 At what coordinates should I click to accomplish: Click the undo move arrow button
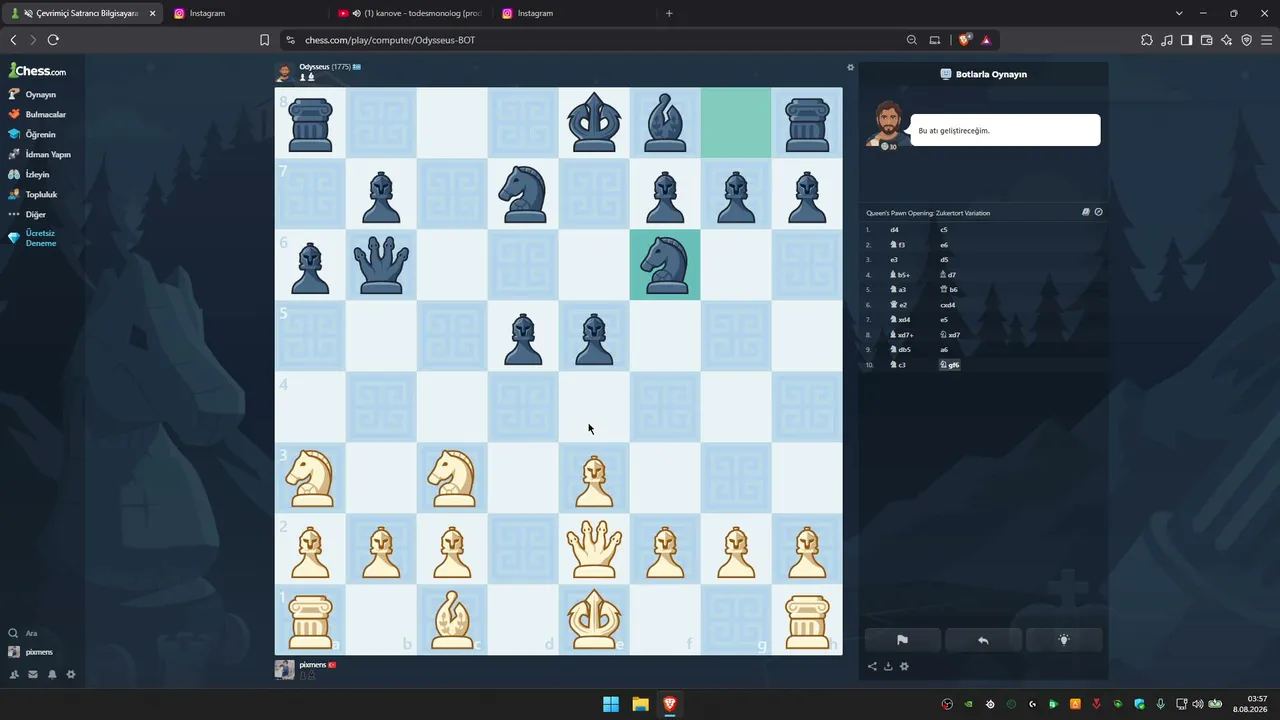(x=983, y=640)
